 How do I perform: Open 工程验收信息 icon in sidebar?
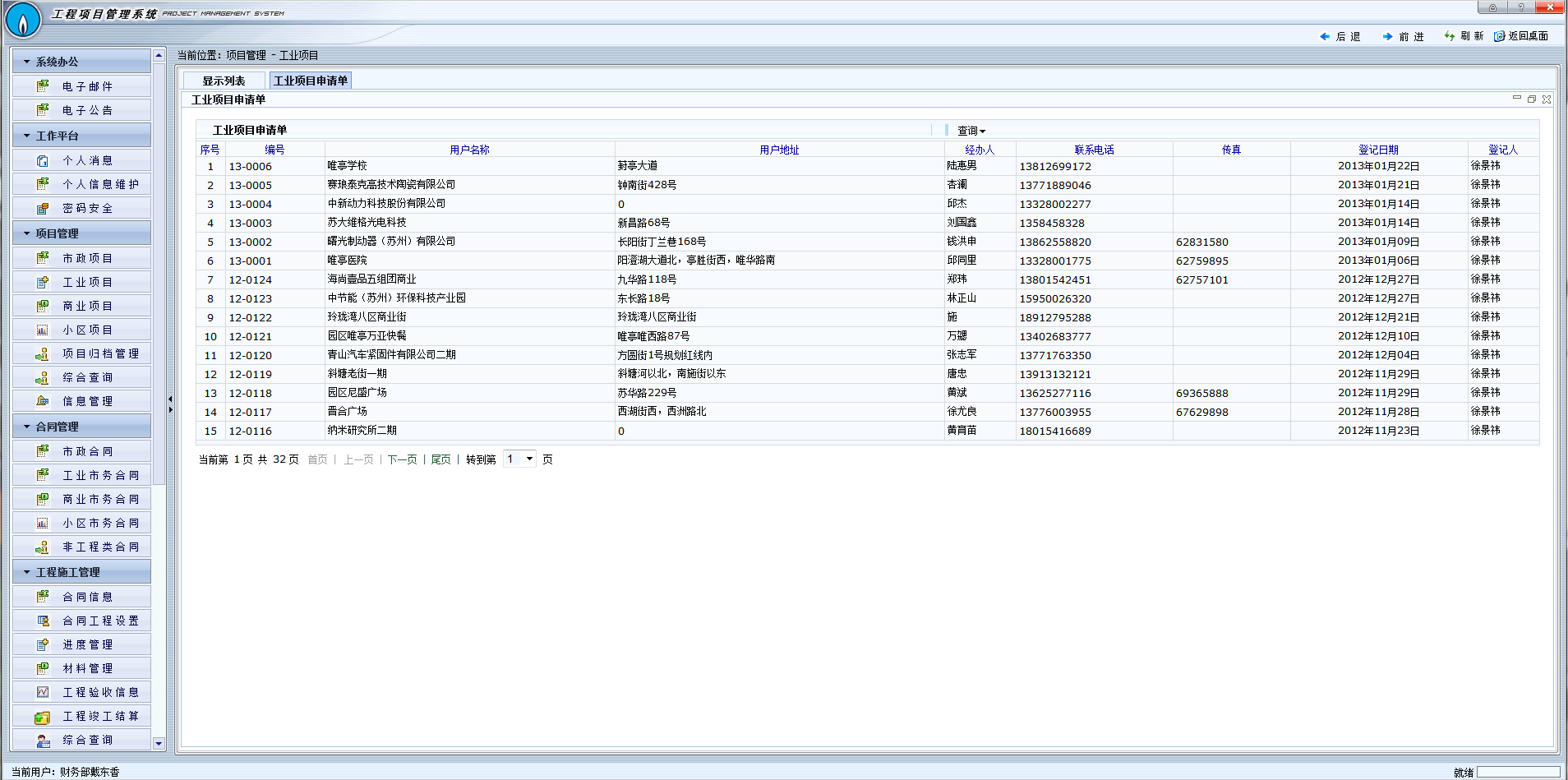click(43, 693)
